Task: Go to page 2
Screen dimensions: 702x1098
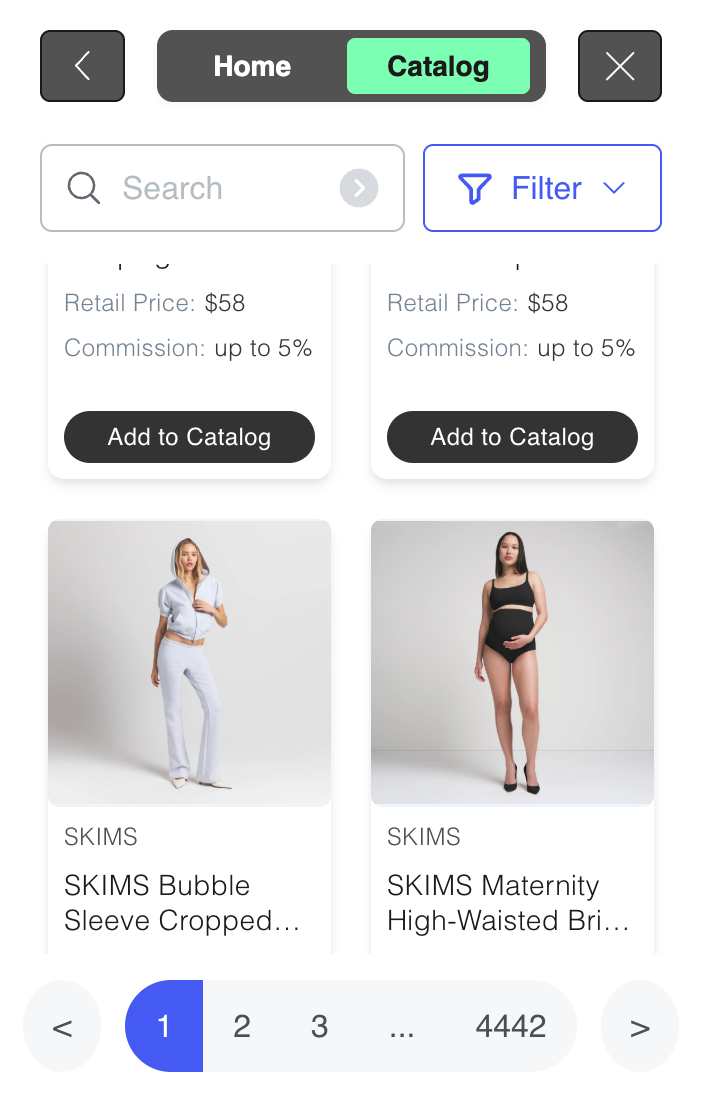Action: (242, 1027)
